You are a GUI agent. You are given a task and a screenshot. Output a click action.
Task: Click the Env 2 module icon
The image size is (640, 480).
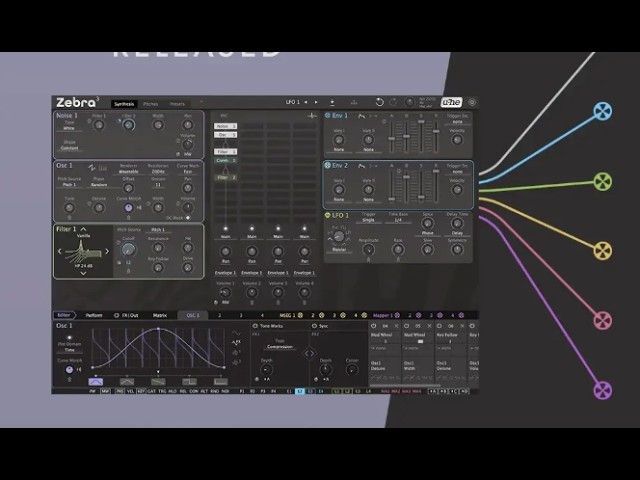coord(327,165)
